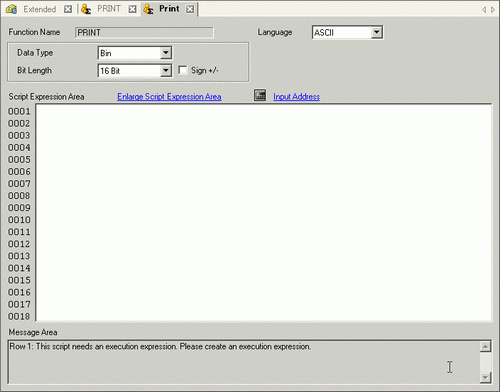Expand the Language ASCII dropdown
This screenshot has height=392, width=500.
pos(376,32)
